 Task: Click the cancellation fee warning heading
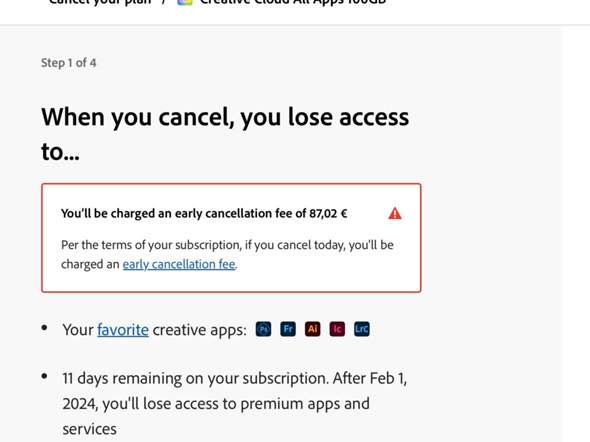[x=204, y=213]
